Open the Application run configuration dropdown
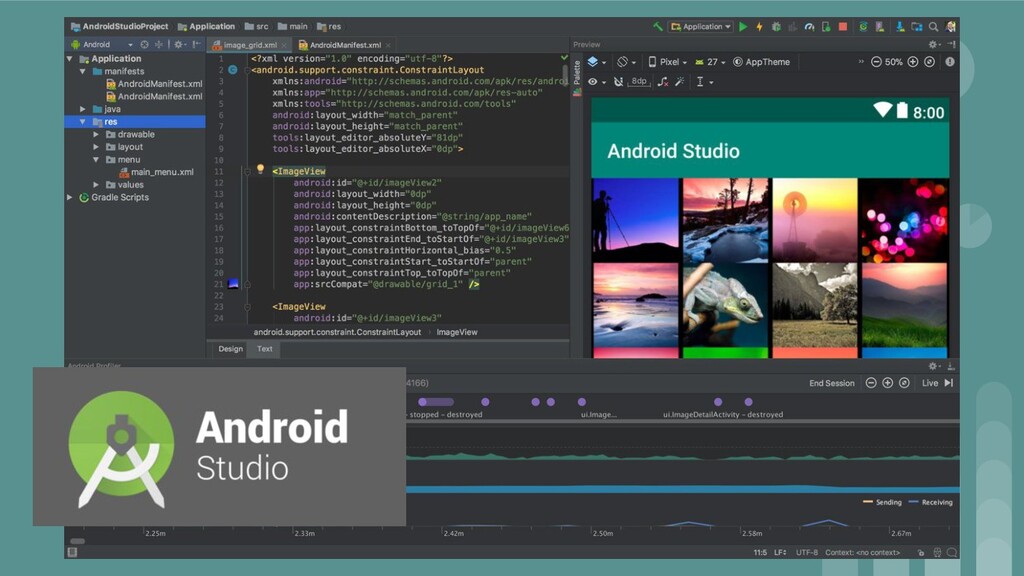 tap(701, 27)
